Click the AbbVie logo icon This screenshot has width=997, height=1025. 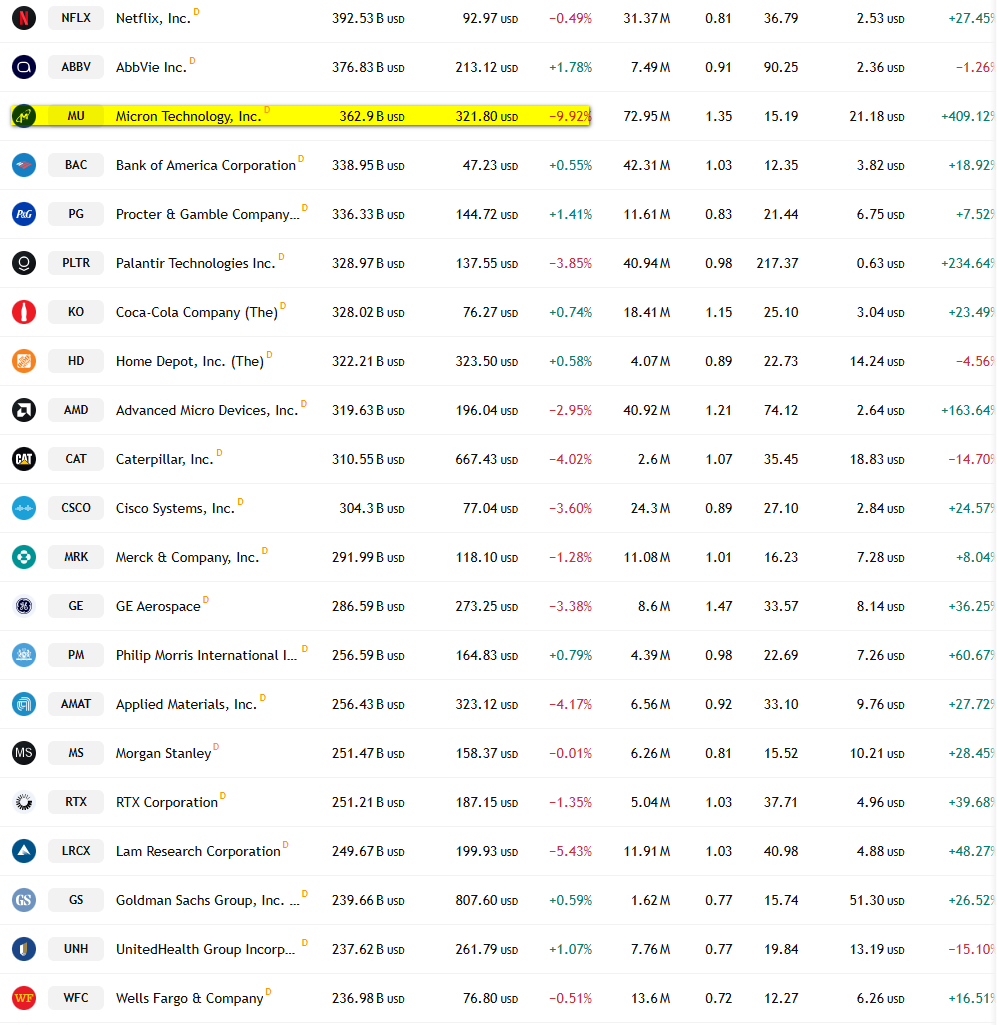pyautogui.click(x=24, y=67)
